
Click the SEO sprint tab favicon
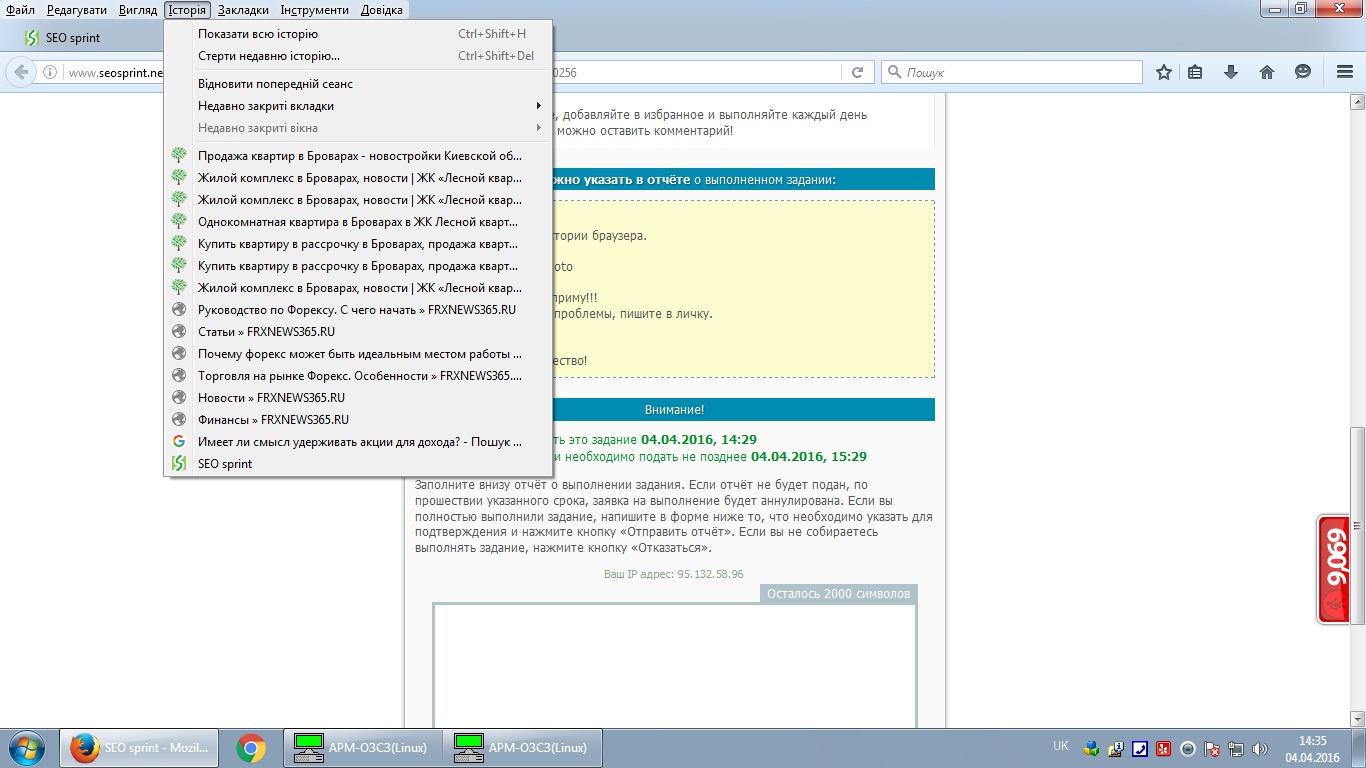[x=31, y=38]
